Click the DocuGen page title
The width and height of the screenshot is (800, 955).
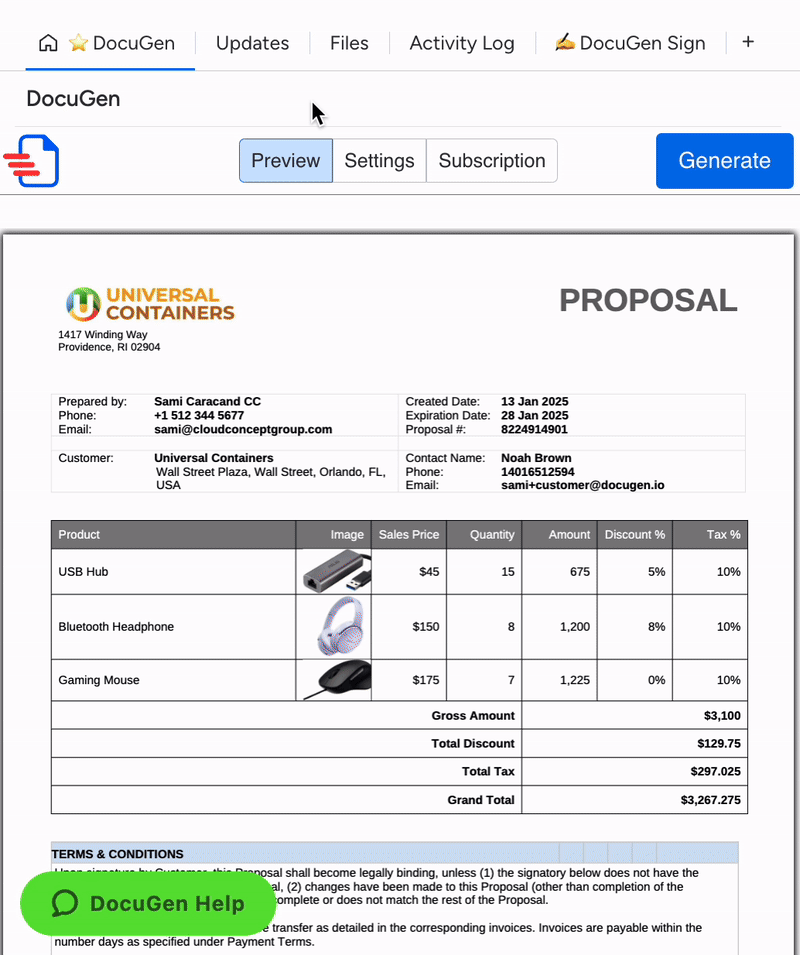click(73, 99)
